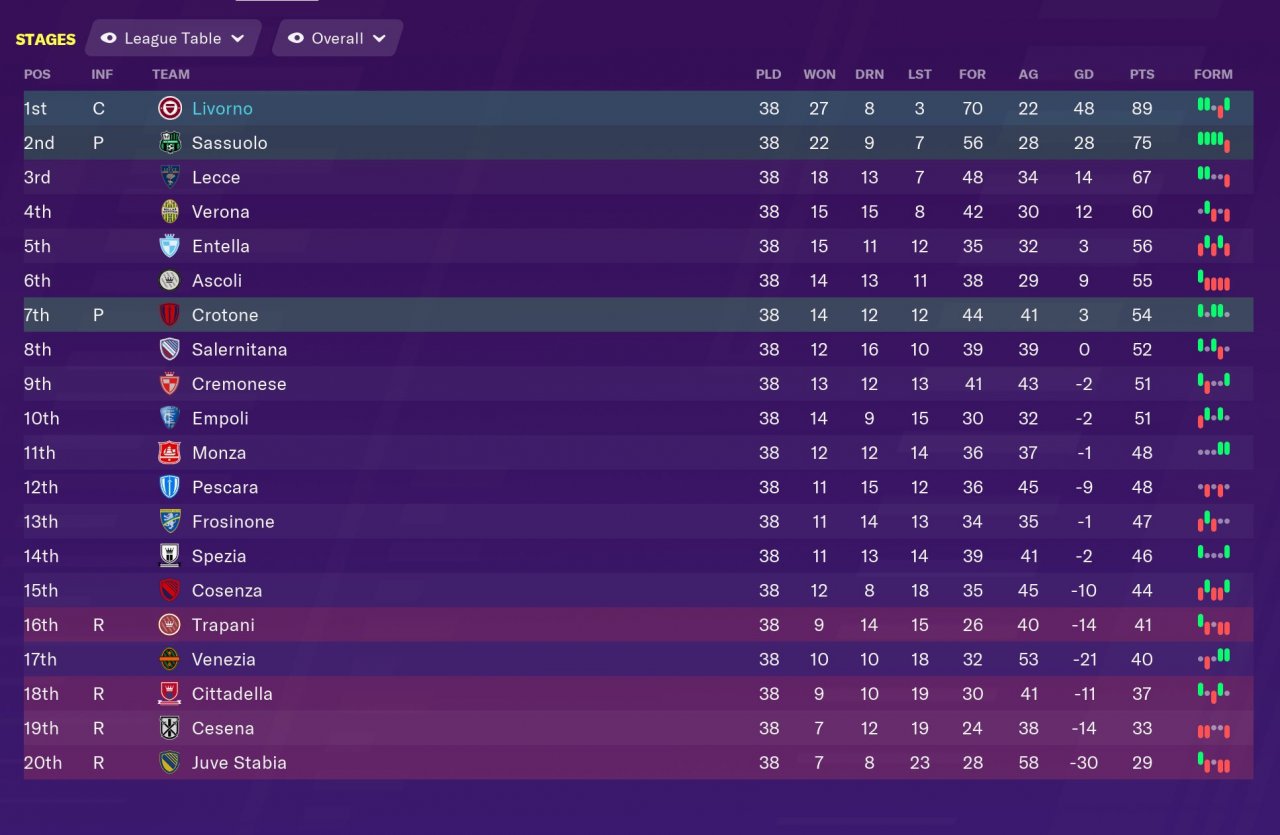Toggle the eye icon beside League Table
1280x835 pixels.
pyautogui.click(x=108, y=38)
